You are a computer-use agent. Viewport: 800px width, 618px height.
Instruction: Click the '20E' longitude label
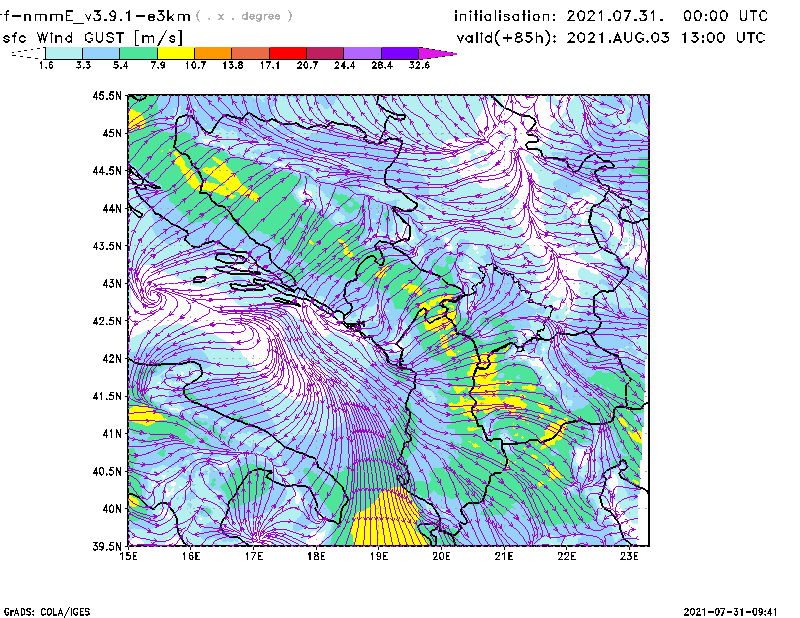tap(441, 556)
